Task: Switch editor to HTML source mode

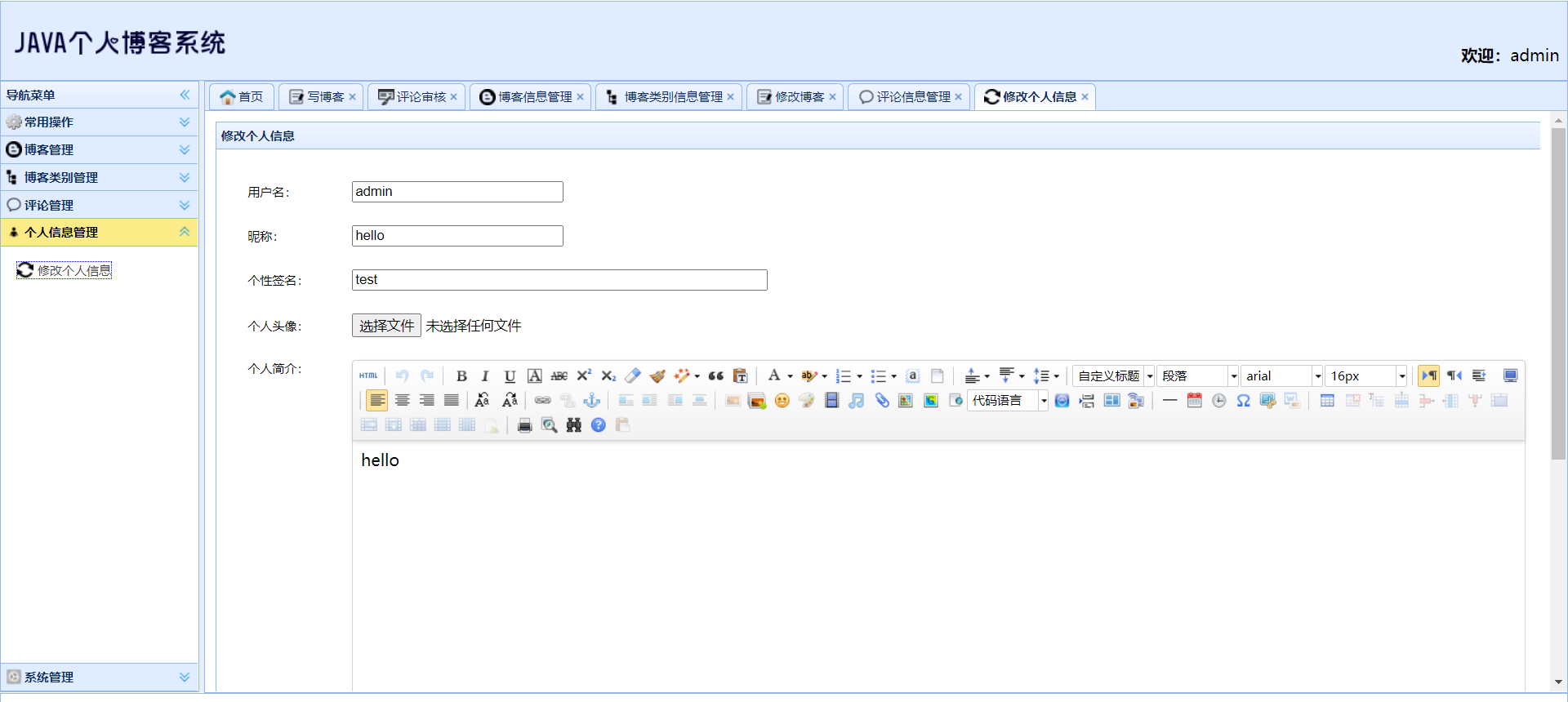Action: [x=368, y=375]
